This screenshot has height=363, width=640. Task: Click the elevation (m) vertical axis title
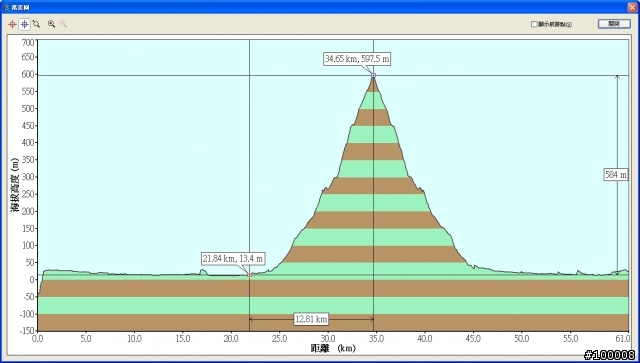[x=15, y=185]
